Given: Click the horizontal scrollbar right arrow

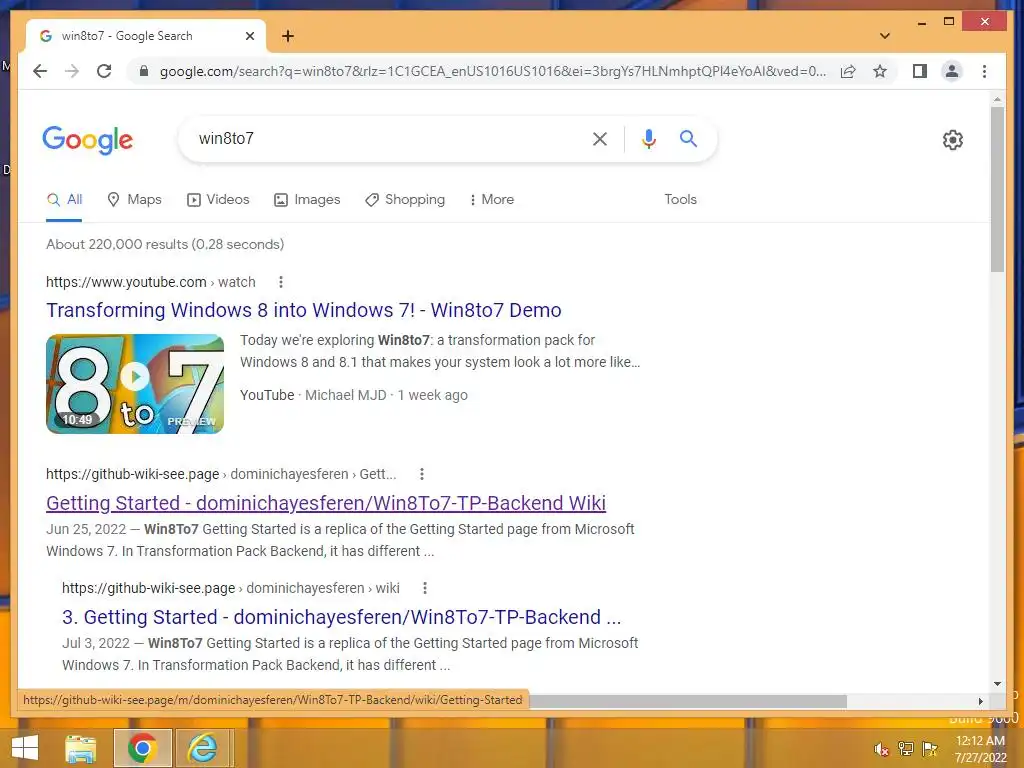Looking at the screenshot, I should click(x=980, y=701).
